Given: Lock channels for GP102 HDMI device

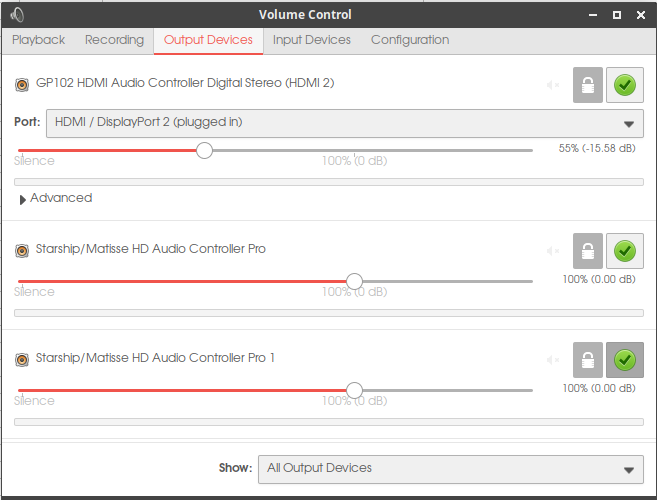Looking at the screenshot, I should 588,85.
